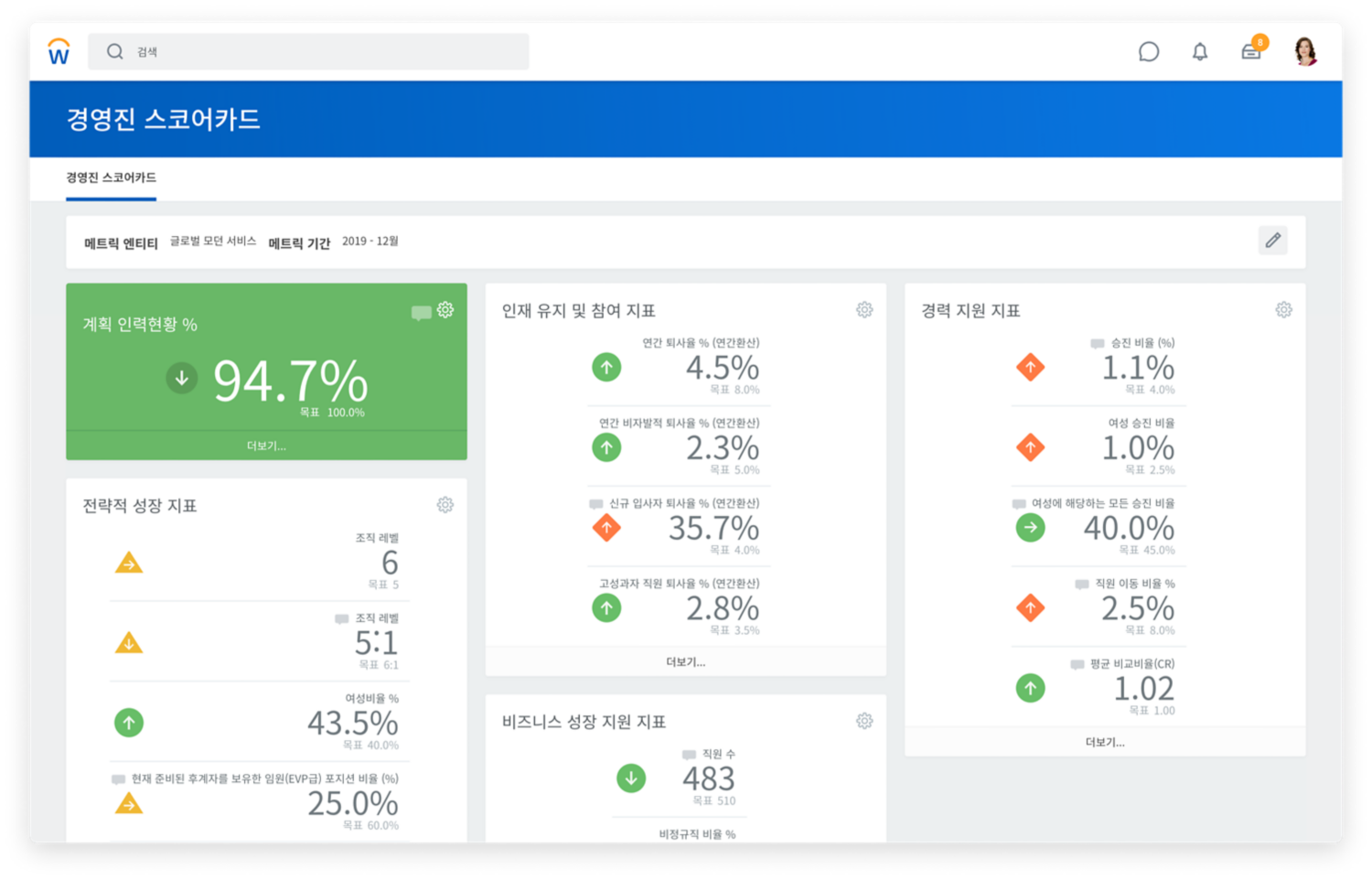Screen dimensions: 1372x880
Task: Click the 1.02 평균 비교비율 value
Action: point(1144,688)
